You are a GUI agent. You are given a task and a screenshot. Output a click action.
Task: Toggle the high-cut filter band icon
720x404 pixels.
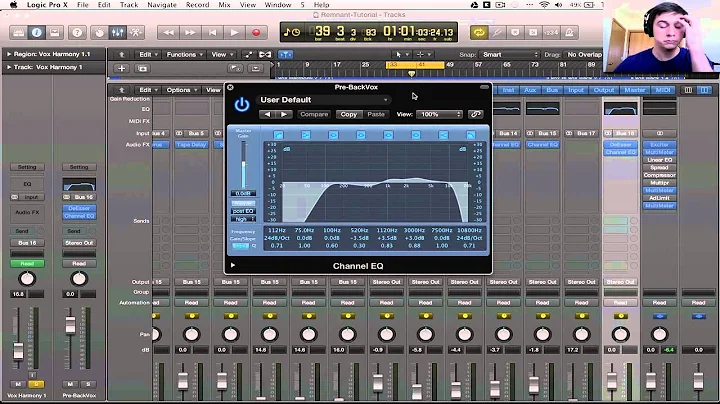(471, 135)
